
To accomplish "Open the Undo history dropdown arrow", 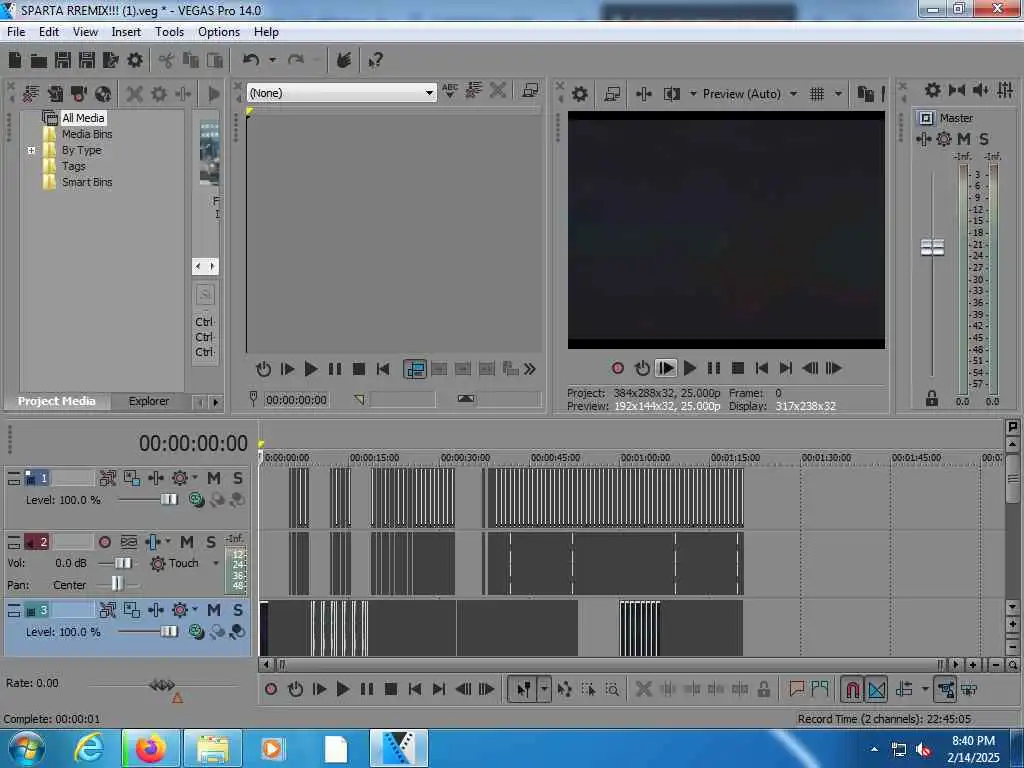I will 272,60.
